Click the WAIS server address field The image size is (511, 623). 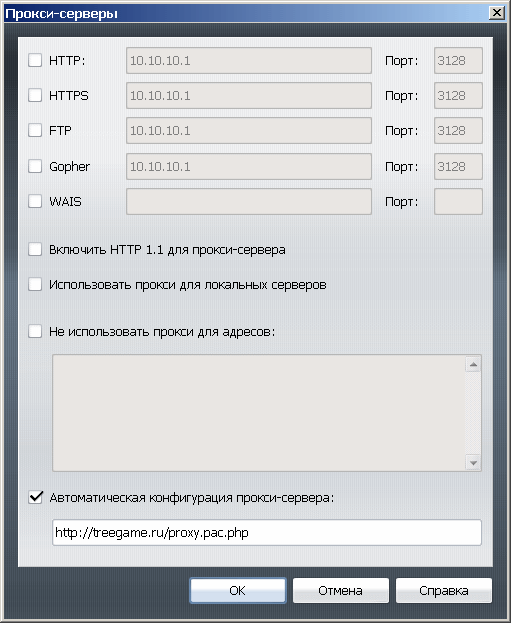pos(249,201)
